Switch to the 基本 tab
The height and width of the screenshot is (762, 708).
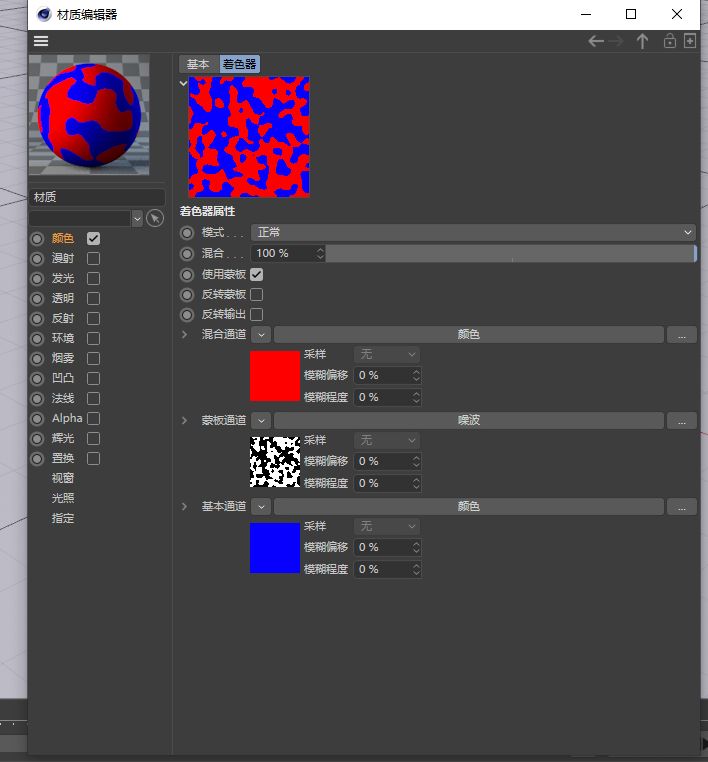click(x=198, y=64)
